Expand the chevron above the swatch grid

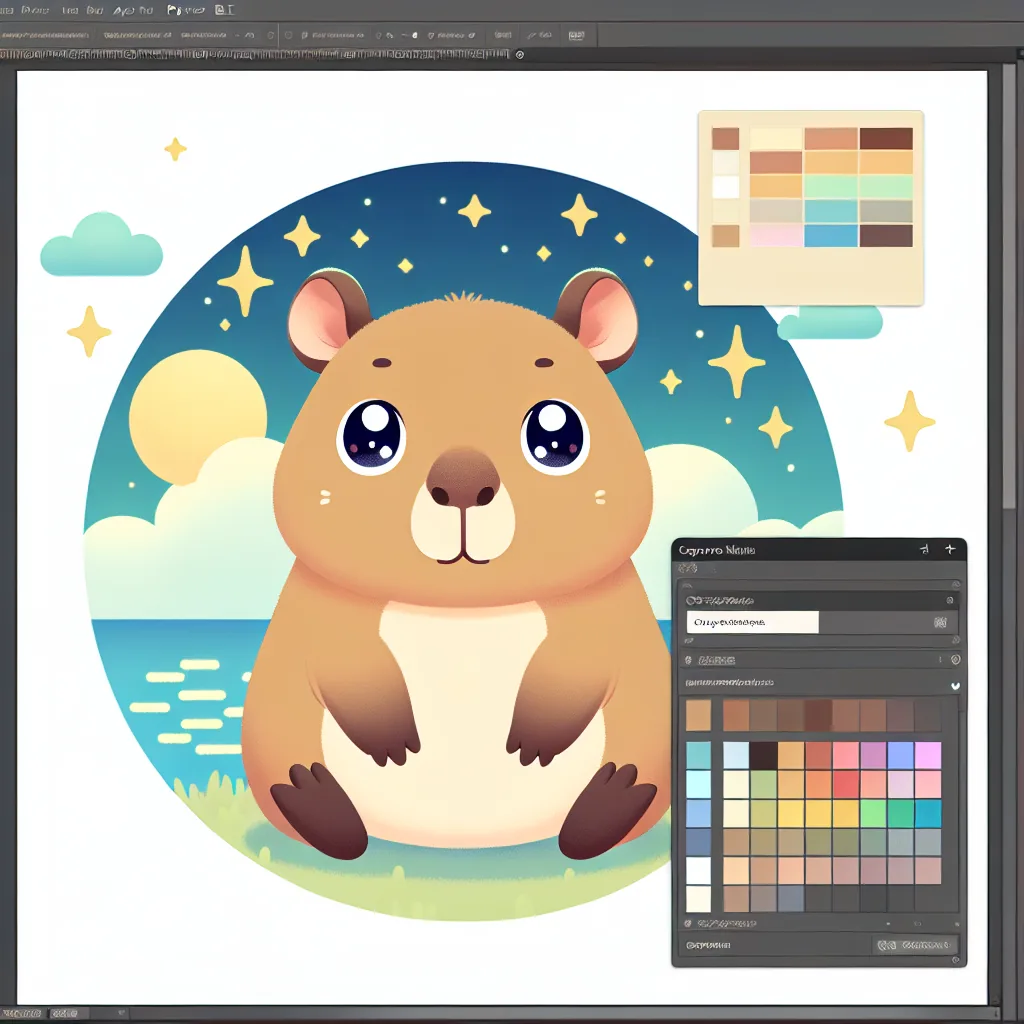(954, 685)
